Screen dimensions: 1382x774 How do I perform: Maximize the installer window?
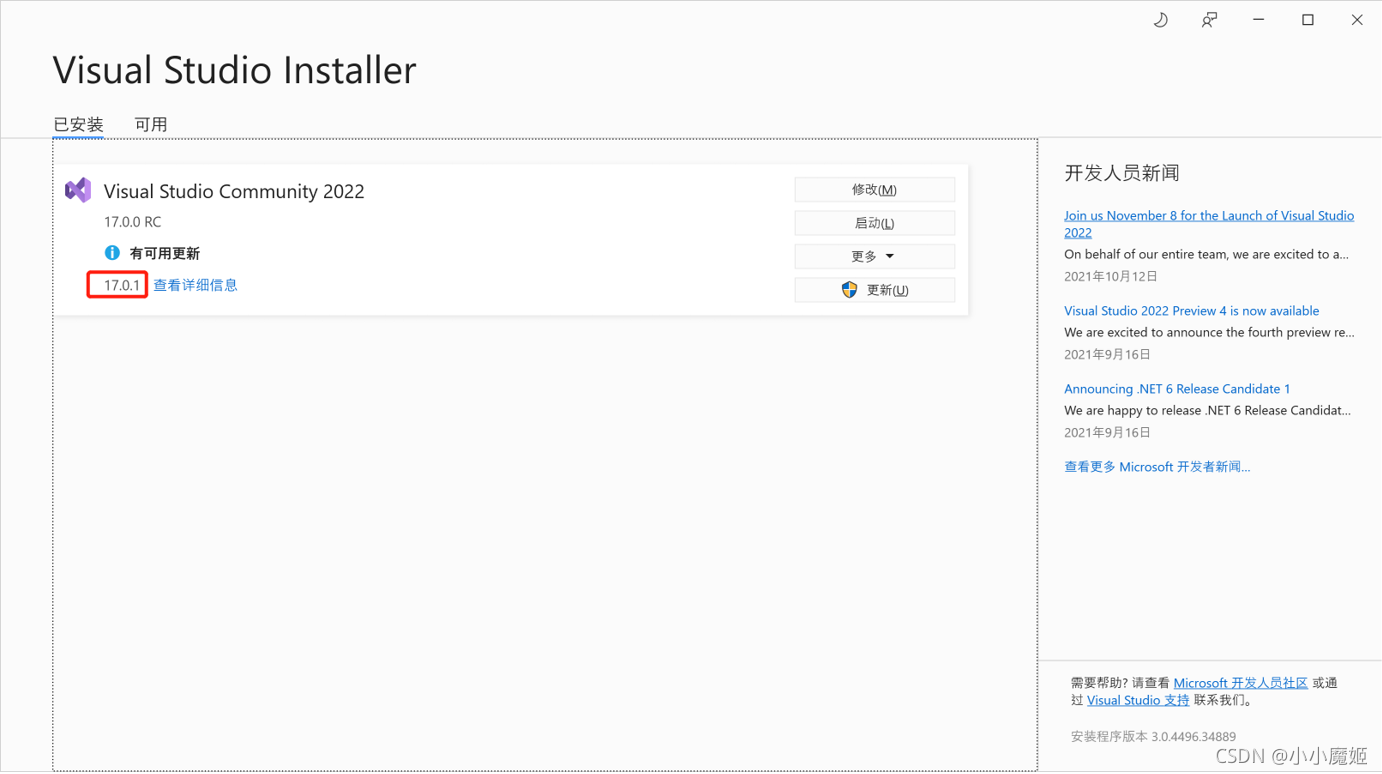(1307, 20)
